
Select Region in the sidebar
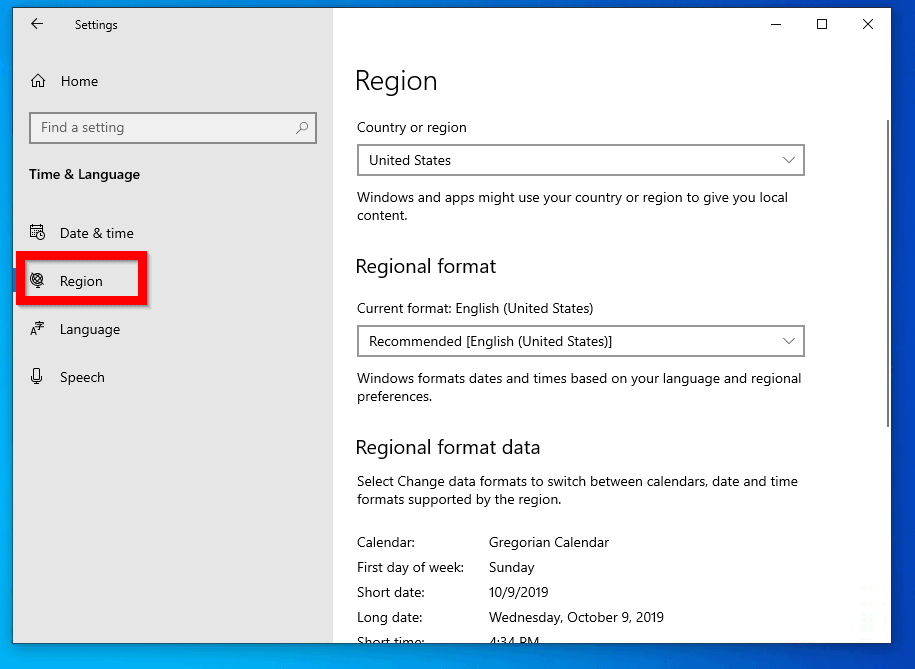(x=82, y=281)
